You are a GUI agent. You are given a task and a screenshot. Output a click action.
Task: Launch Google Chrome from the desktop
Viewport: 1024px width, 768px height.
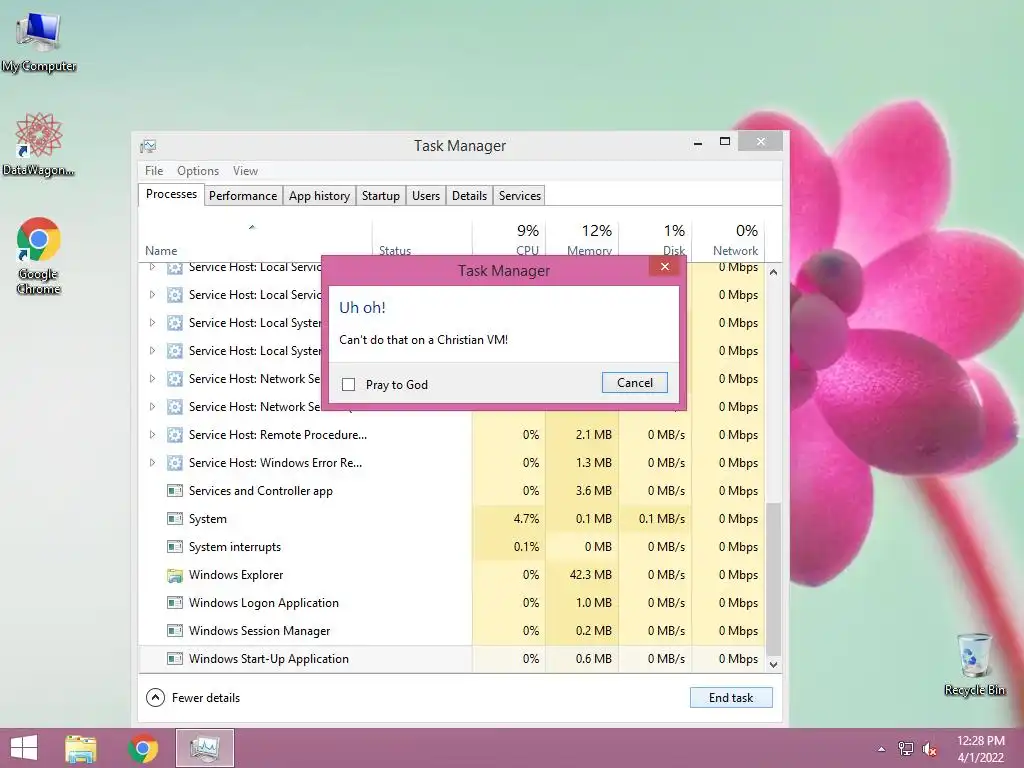click(x=39, y=256)
